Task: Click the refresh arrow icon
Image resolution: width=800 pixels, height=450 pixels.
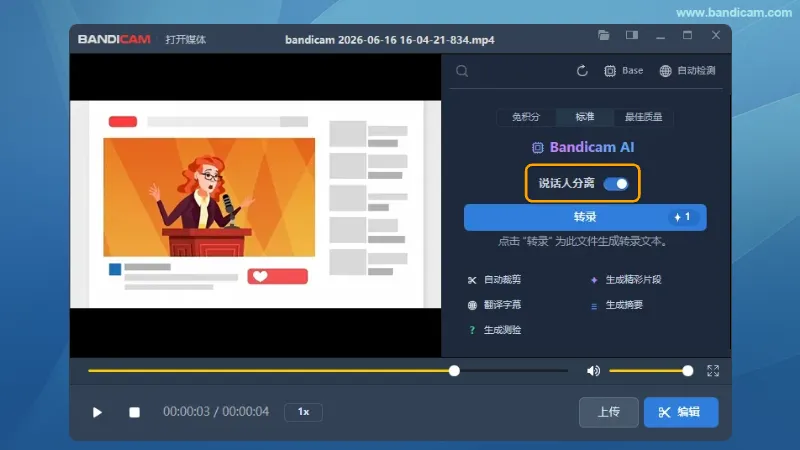Action: click(x=582, y=71)
